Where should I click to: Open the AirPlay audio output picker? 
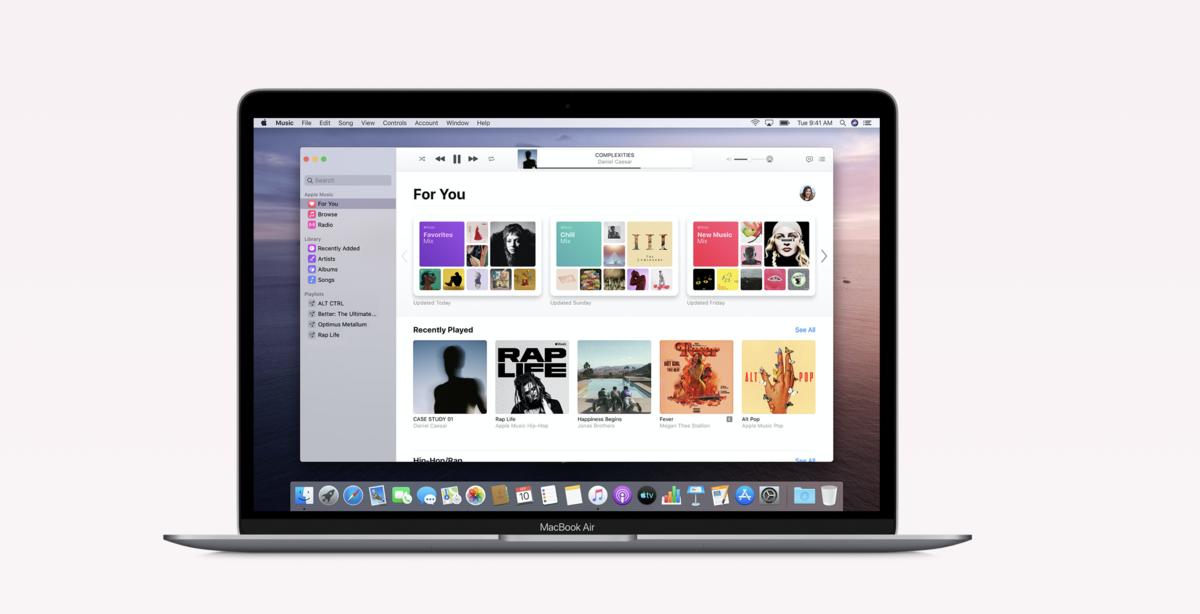click(769, 159)
